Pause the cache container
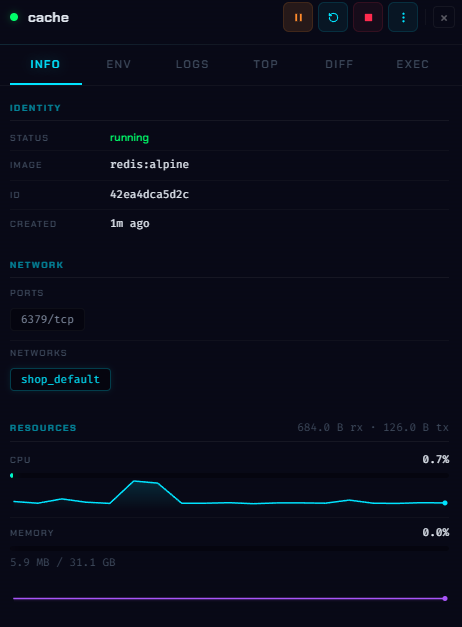 tap(298, 17)
